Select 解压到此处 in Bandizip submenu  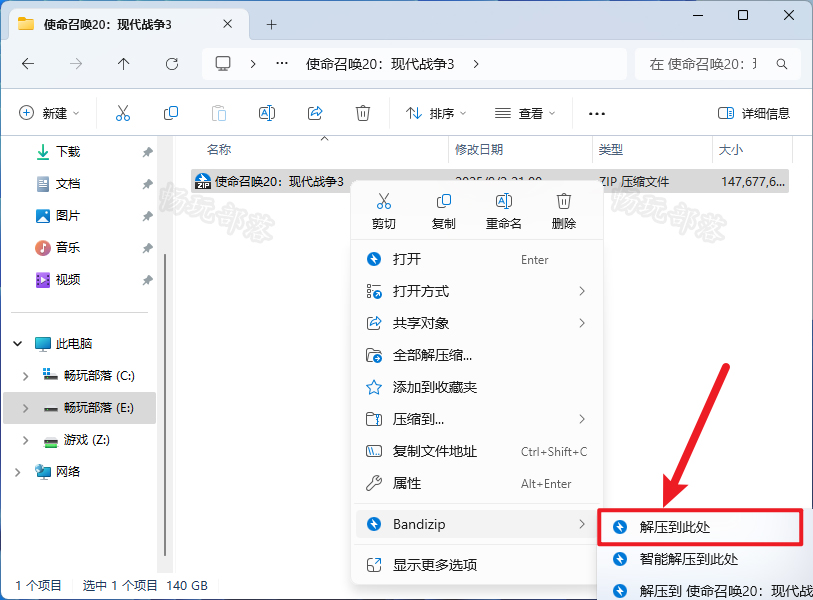click(700, 527)
